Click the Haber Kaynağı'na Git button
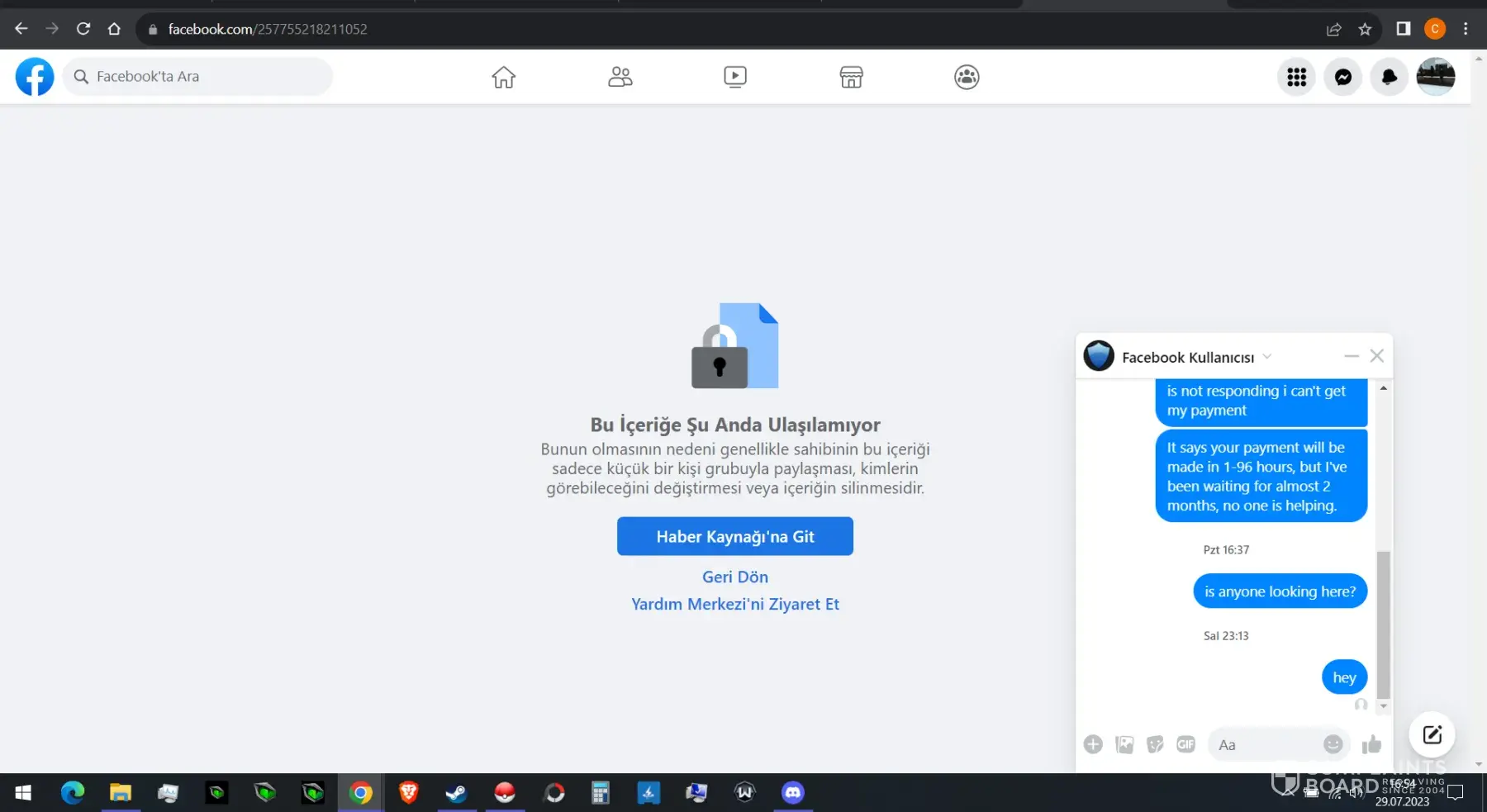The image size is (1487, 812). 735,536
